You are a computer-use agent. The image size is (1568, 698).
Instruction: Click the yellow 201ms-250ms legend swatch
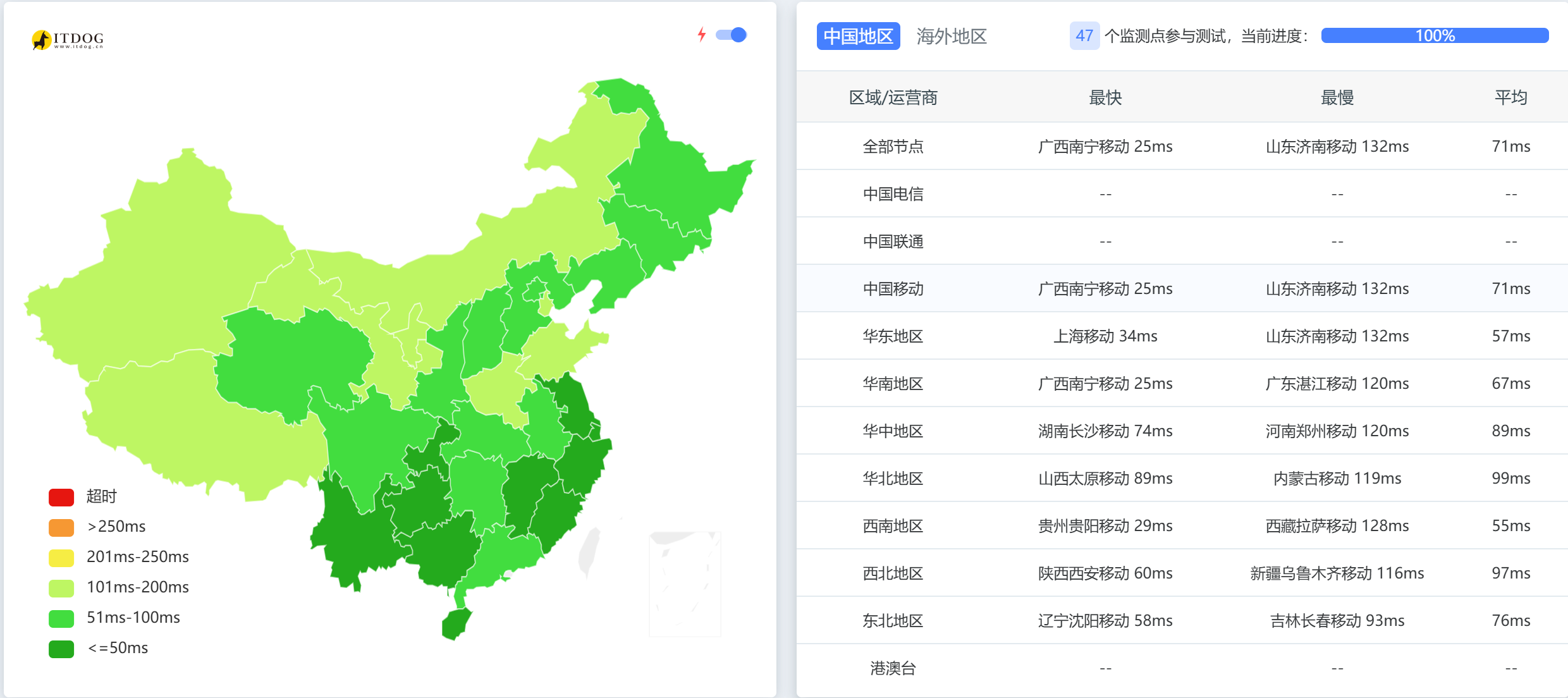[x=60, y=557]
